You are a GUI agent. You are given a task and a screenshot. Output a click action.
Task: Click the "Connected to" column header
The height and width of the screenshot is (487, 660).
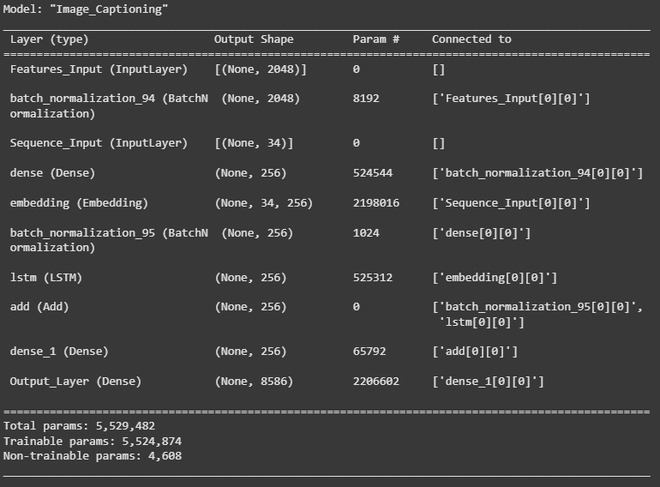coord(471,39)
